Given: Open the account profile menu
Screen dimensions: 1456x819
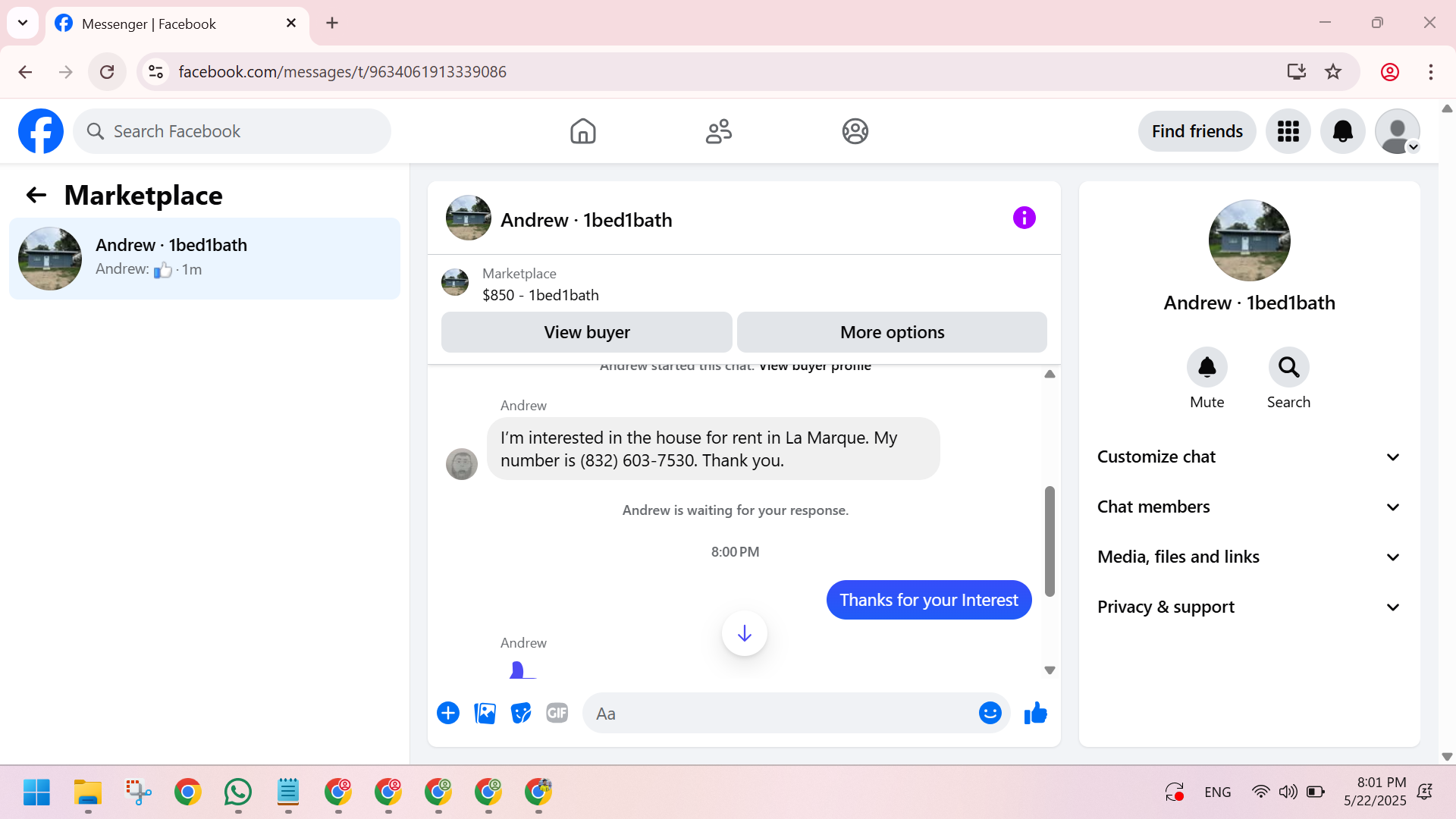Looking at the screenshot, I should (x=1397, y=131).
